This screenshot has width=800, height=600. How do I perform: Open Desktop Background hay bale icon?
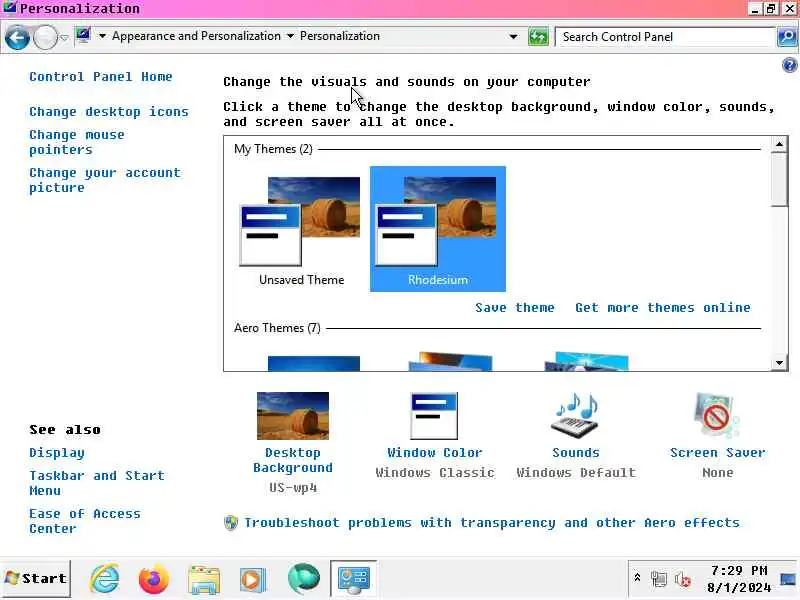click(293, 416)
